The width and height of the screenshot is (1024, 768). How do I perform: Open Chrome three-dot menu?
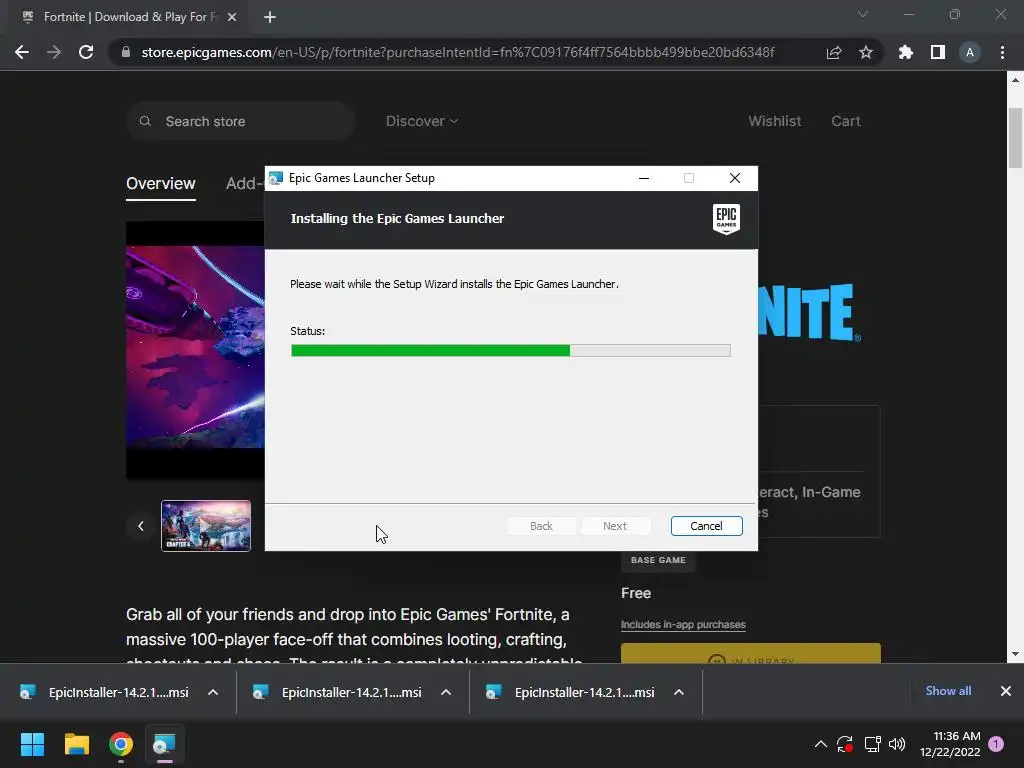pos(1002,52)
